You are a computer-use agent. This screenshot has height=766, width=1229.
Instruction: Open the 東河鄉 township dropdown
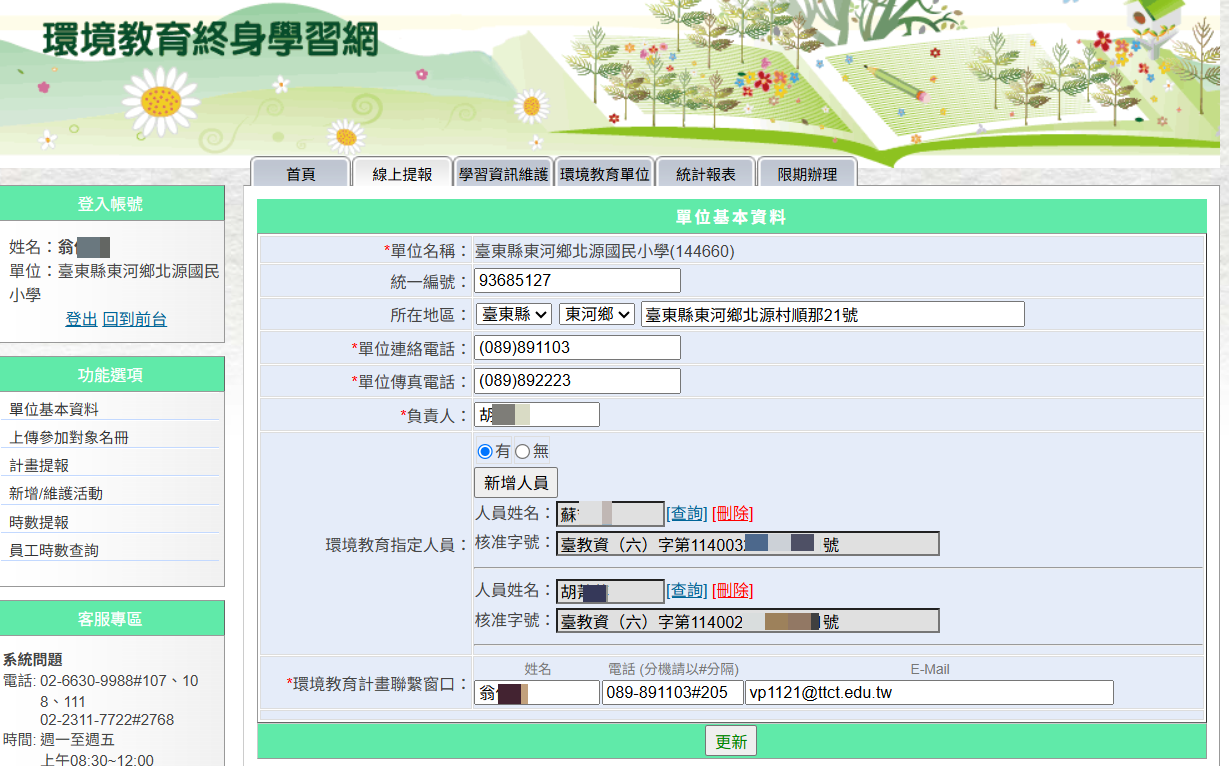click(596, 314)
